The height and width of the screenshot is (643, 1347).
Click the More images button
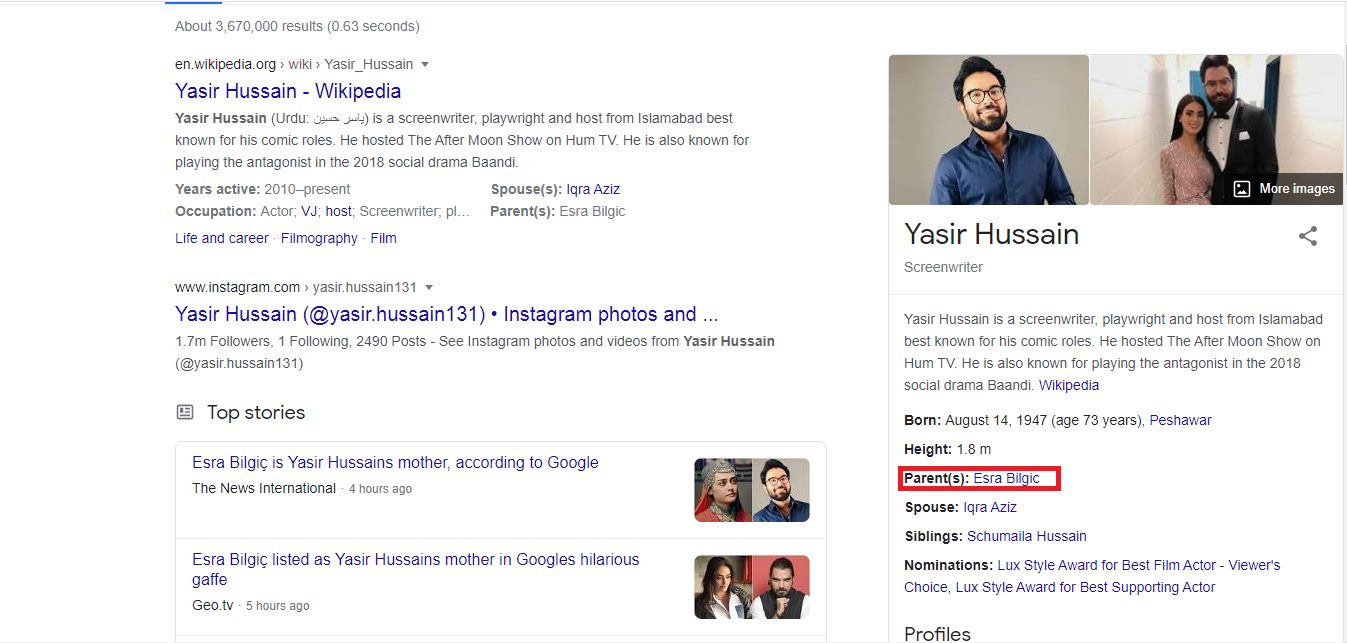pos(1284,189)
